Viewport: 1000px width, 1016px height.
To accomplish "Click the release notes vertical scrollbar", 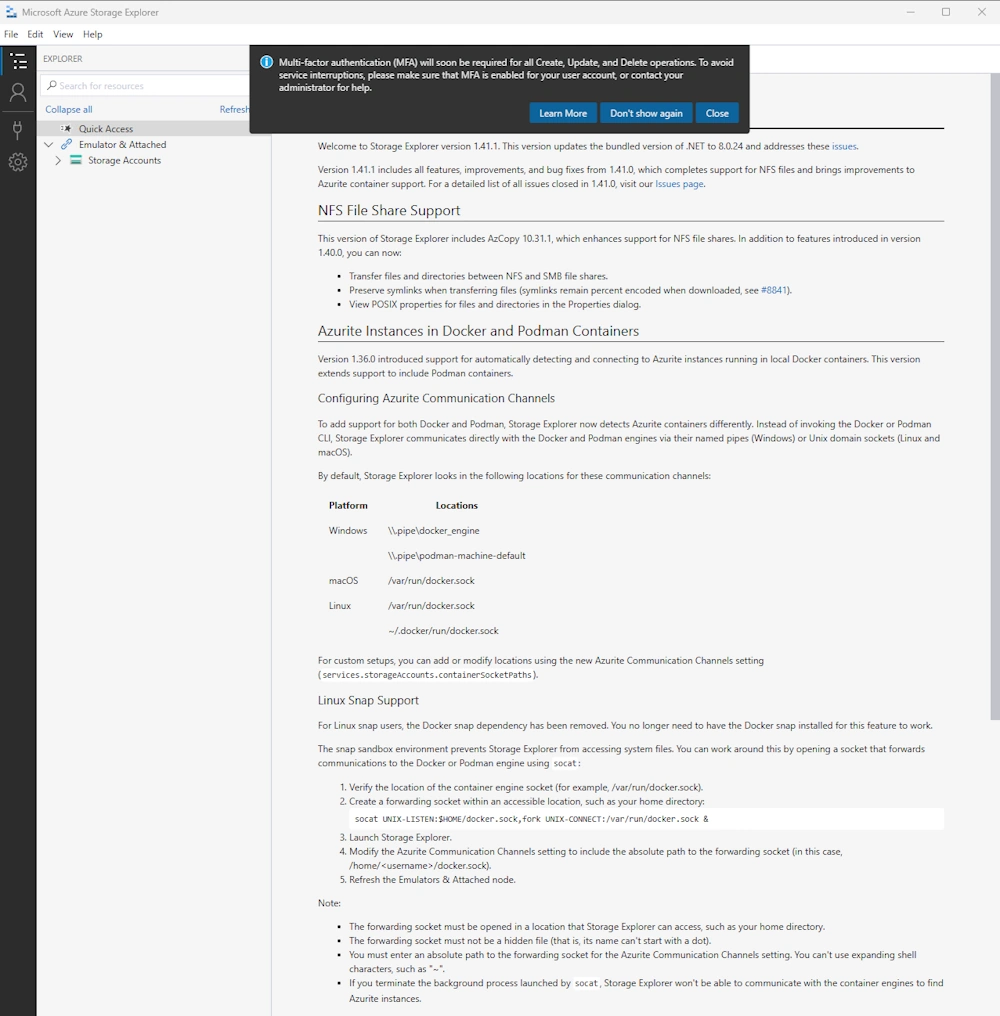I will (x=994, y=400).
